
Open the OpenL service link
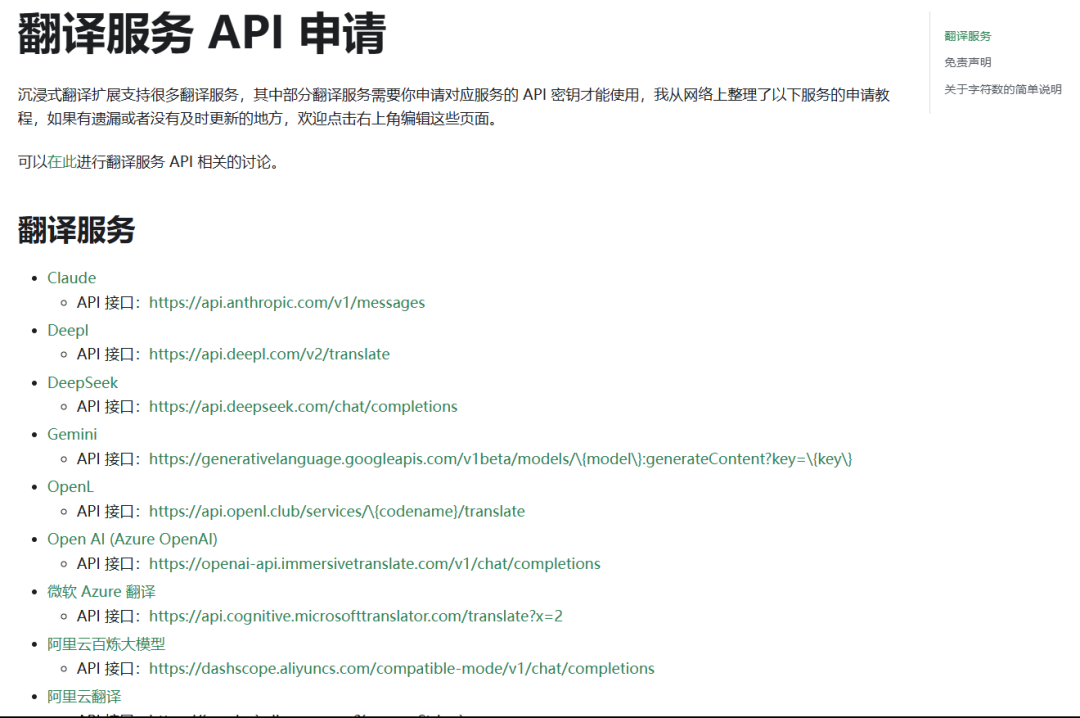pyautogui.click(x=70, y=487)
